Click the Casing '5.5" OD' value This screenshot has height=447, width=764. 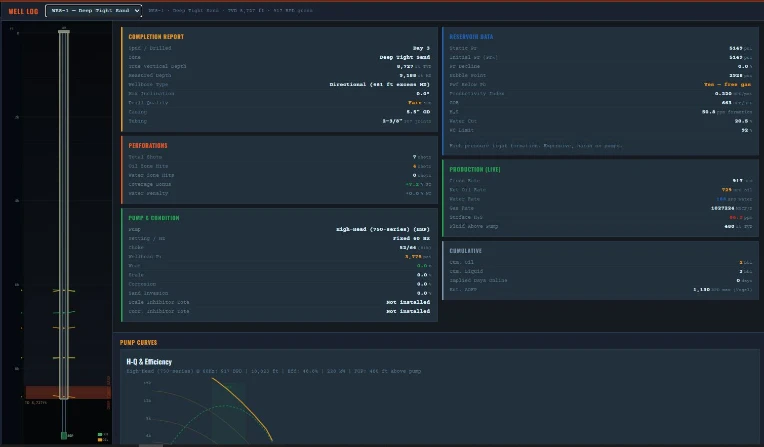coord(418,112)
